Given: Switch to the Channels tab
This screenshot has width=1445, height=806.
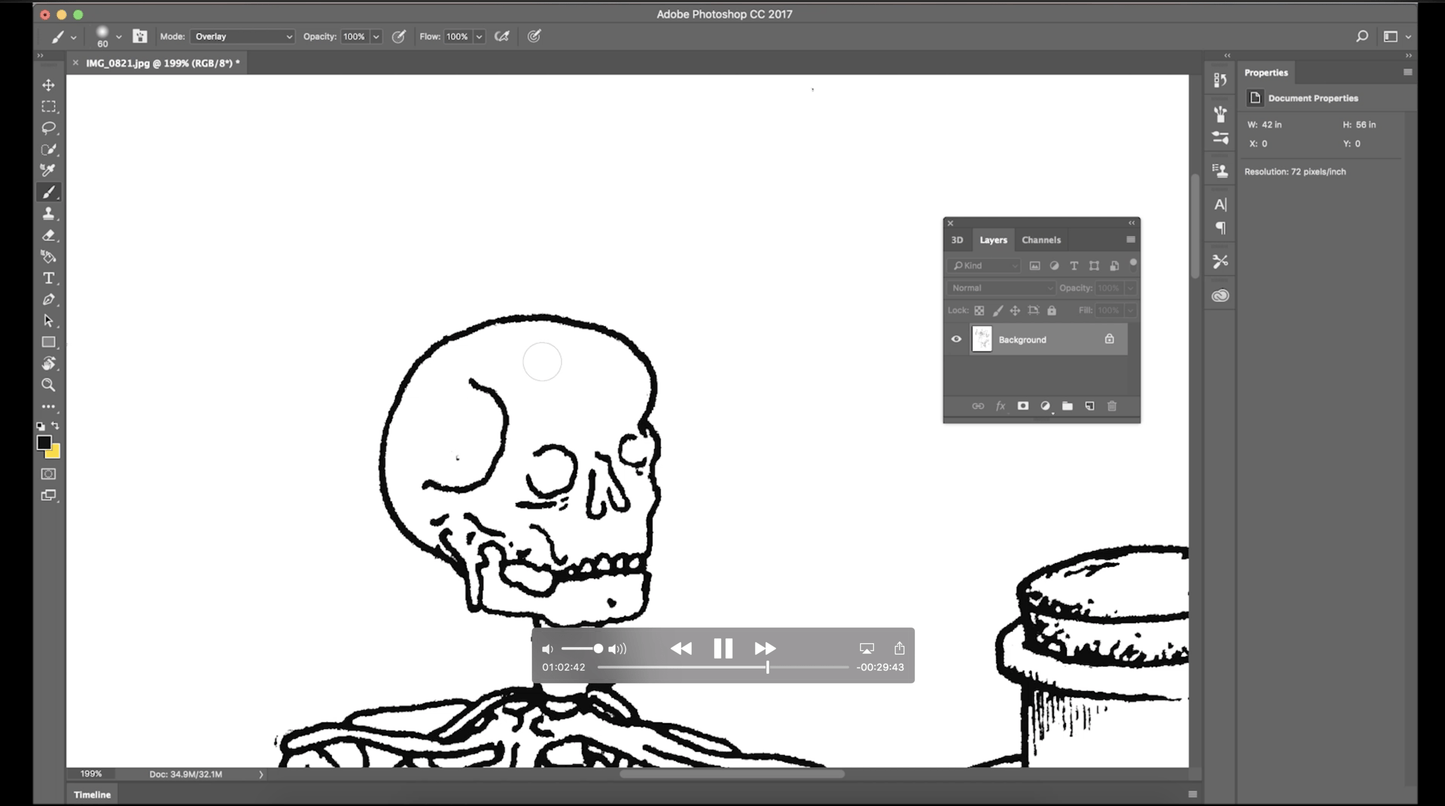Looking at the screenshot, I should tap(1041, 240).
